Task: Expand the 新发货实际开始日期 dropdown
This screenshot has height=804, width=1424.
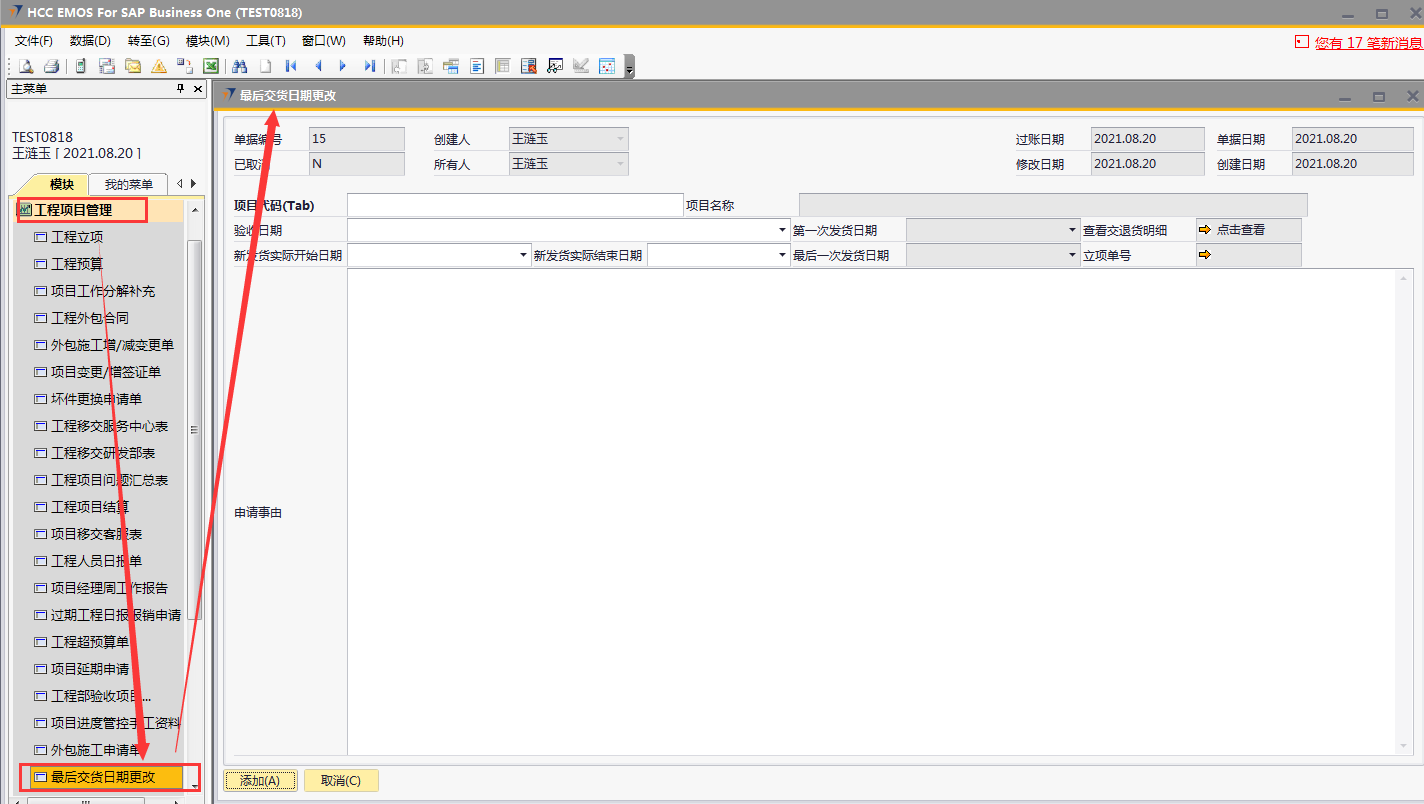Action: (524, 256)
